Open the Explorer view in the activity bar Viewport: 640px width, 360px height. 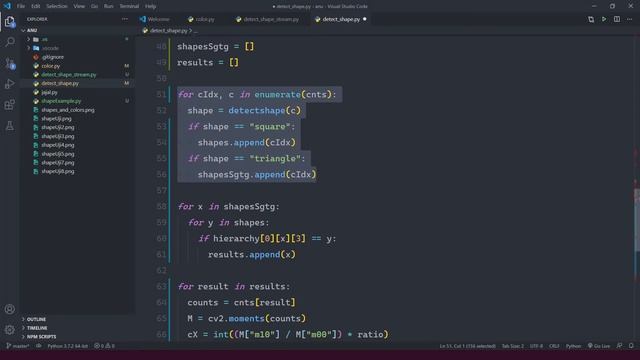click(10, 21)
